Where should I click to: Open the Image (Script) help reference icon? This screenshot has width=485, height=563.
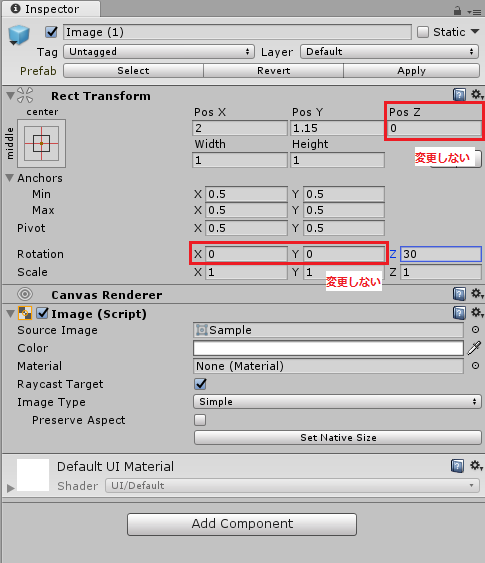pyautogui.click(x=459, y=313)
